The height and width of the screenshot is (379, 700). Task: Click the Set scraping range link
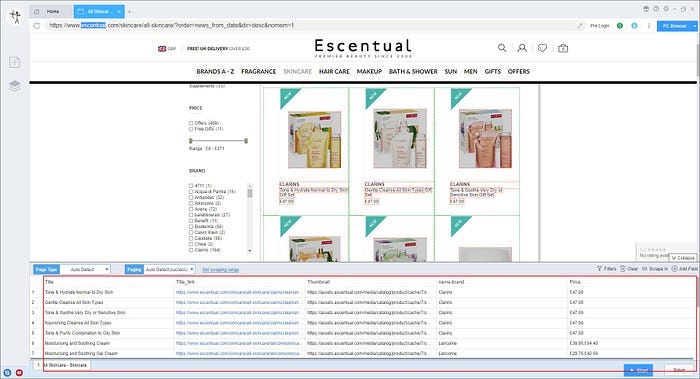coord(221,270)
